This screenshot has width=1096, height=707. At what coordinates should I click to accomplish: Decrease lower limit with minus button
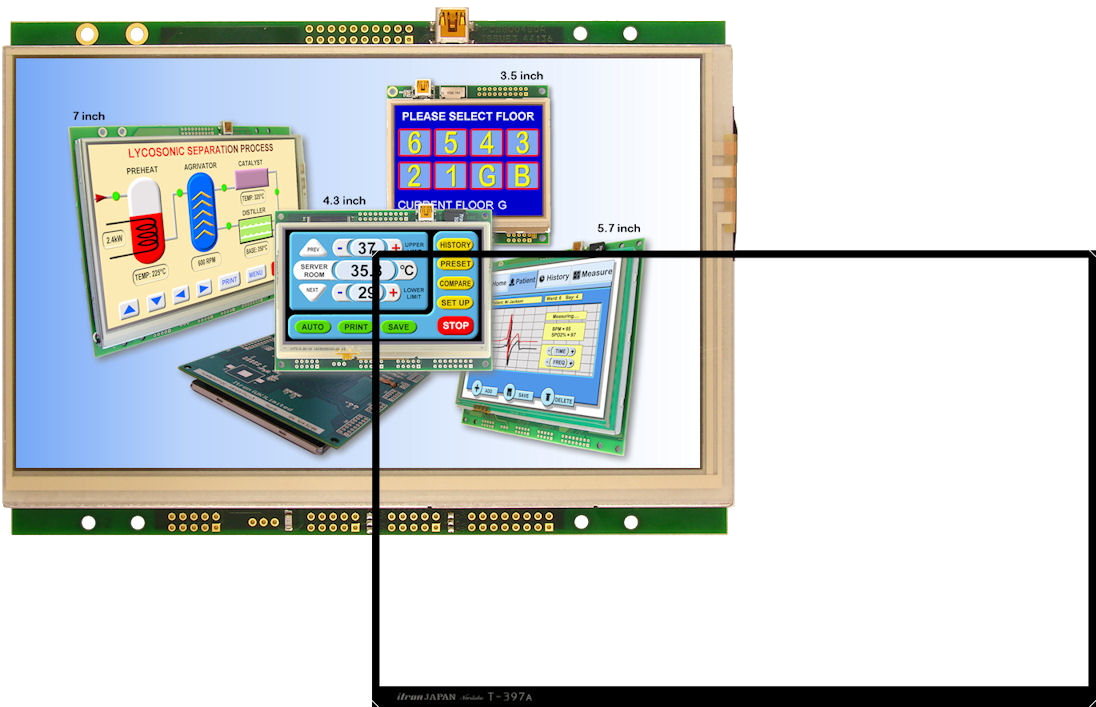click(340, 292)
